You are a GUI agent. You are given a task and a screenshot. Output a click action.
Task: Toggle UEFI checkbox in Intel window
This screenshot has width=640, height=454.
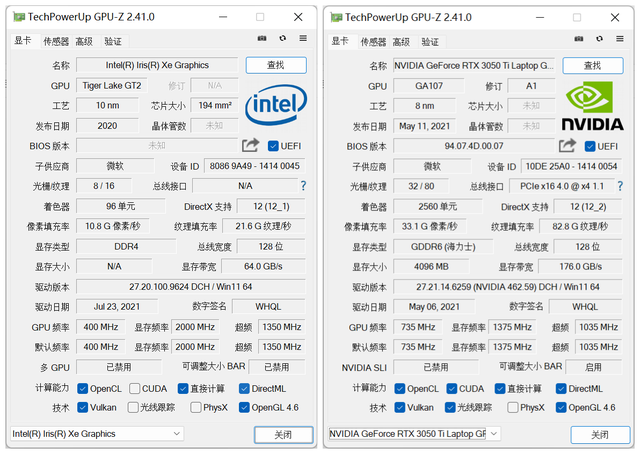(x=273, y=146)
